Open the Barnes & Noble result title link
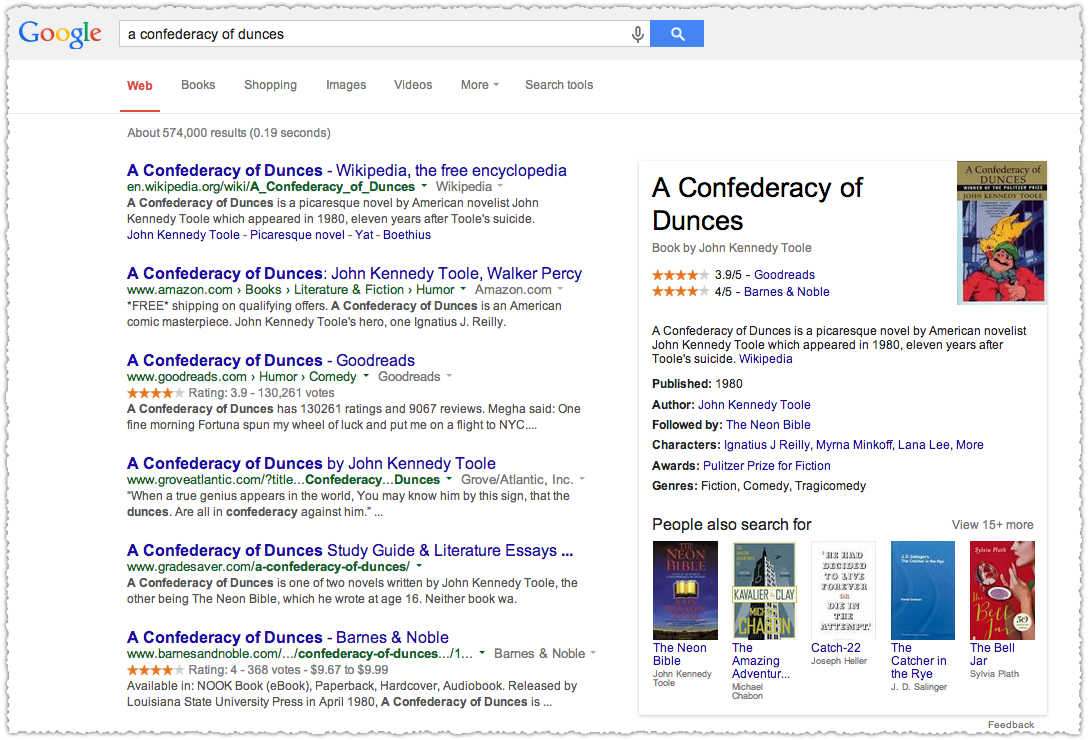 point(288,637)
